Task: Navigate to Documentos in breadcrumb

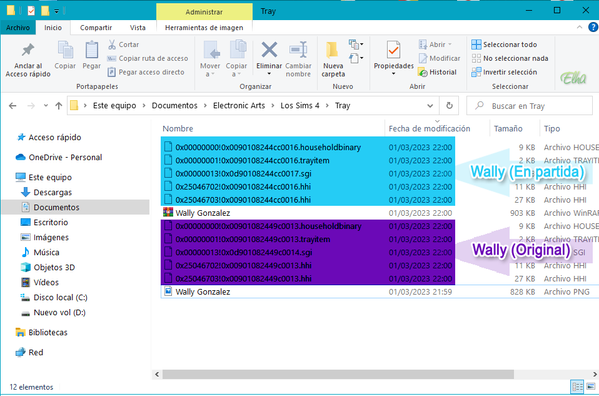Action: pyautogui.click(x=175, y=106)
